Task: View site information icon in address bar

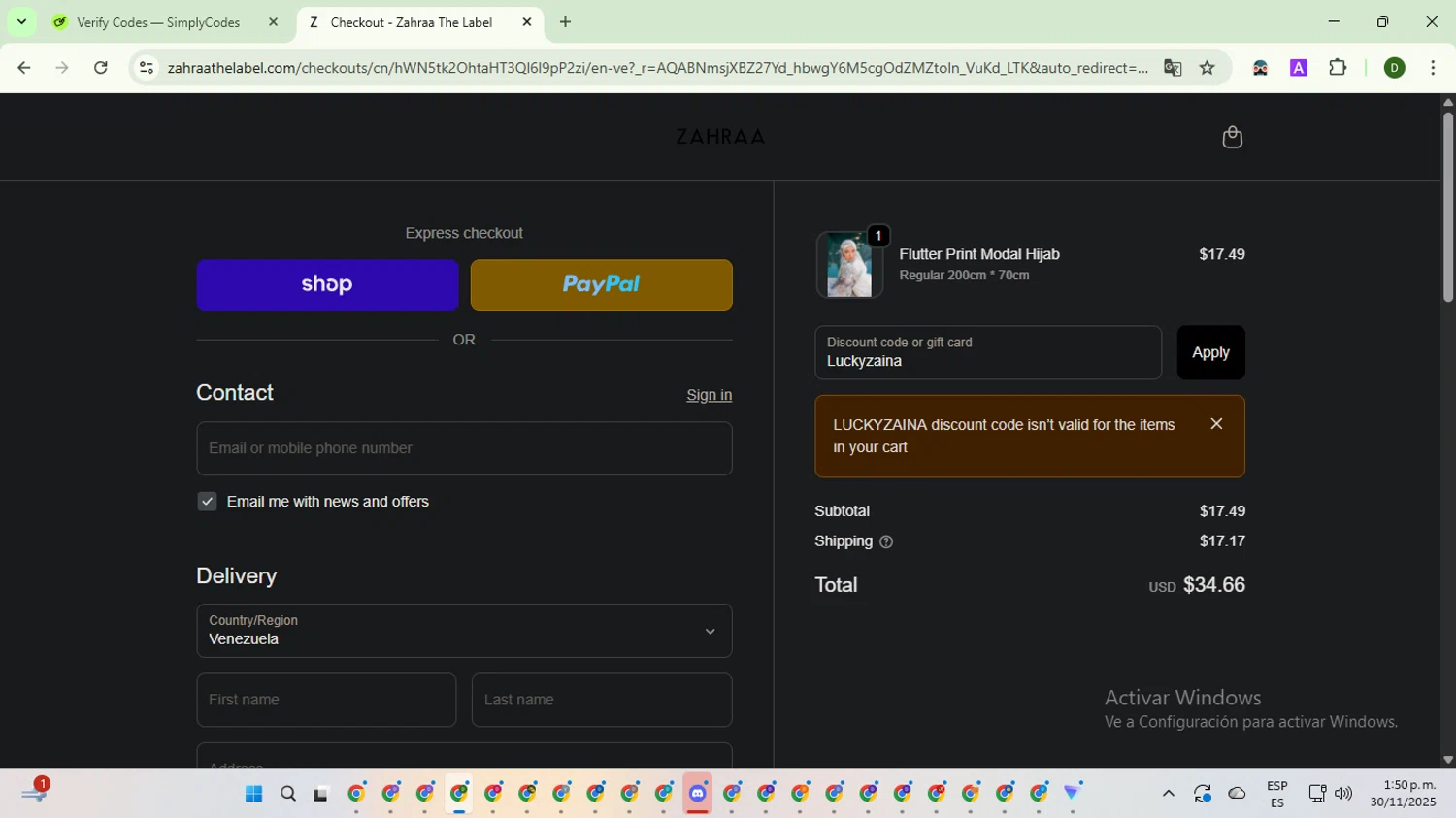Action: (x=147, y=68)
